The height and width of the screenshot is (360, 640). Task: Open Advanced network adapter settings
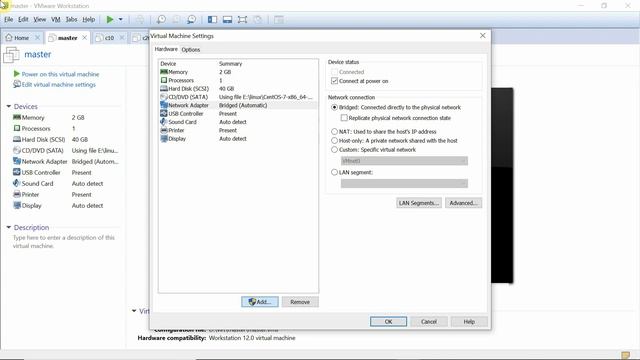[x=463, y=203]
